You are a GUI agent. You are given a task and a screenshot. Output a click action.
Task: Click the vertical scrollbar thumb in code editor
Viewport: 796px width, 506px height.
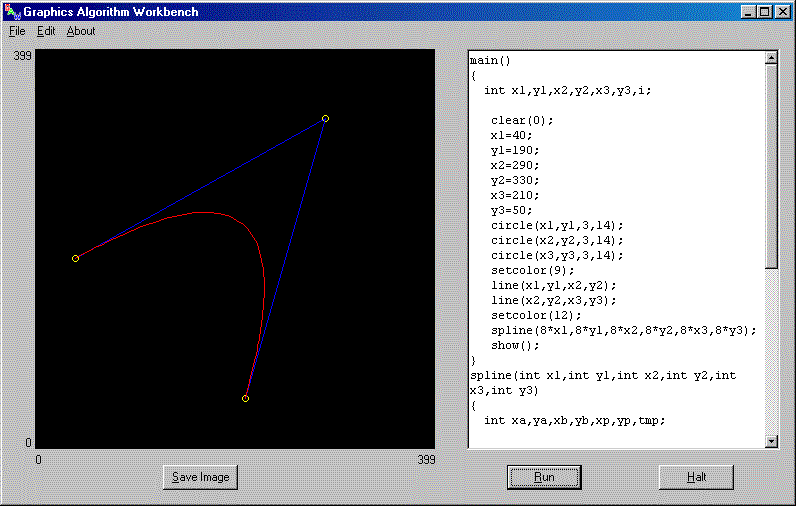(771, 166)
